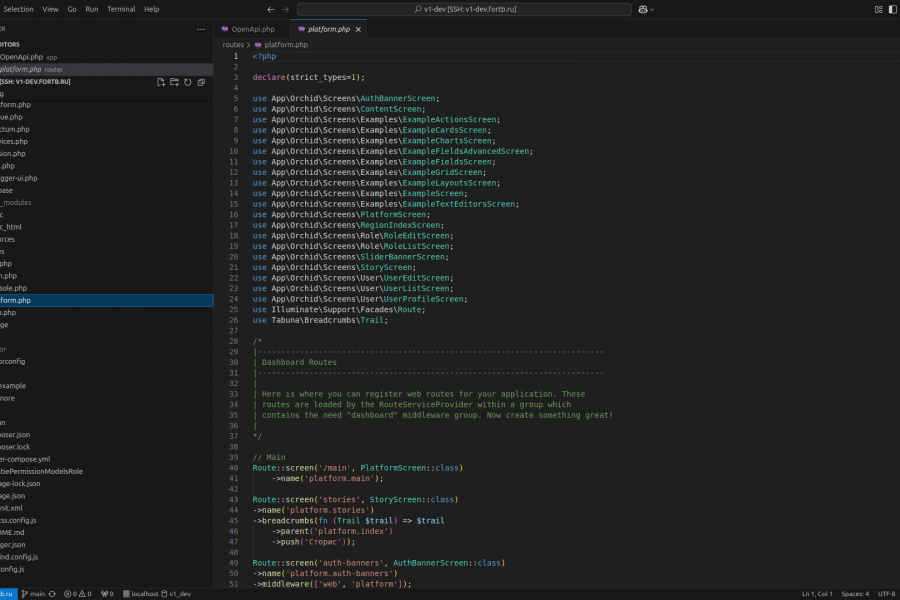The image size is (900, 600).
Task: Close the platform.php tab
Action: pyautogui.click(x=359, y=30)
